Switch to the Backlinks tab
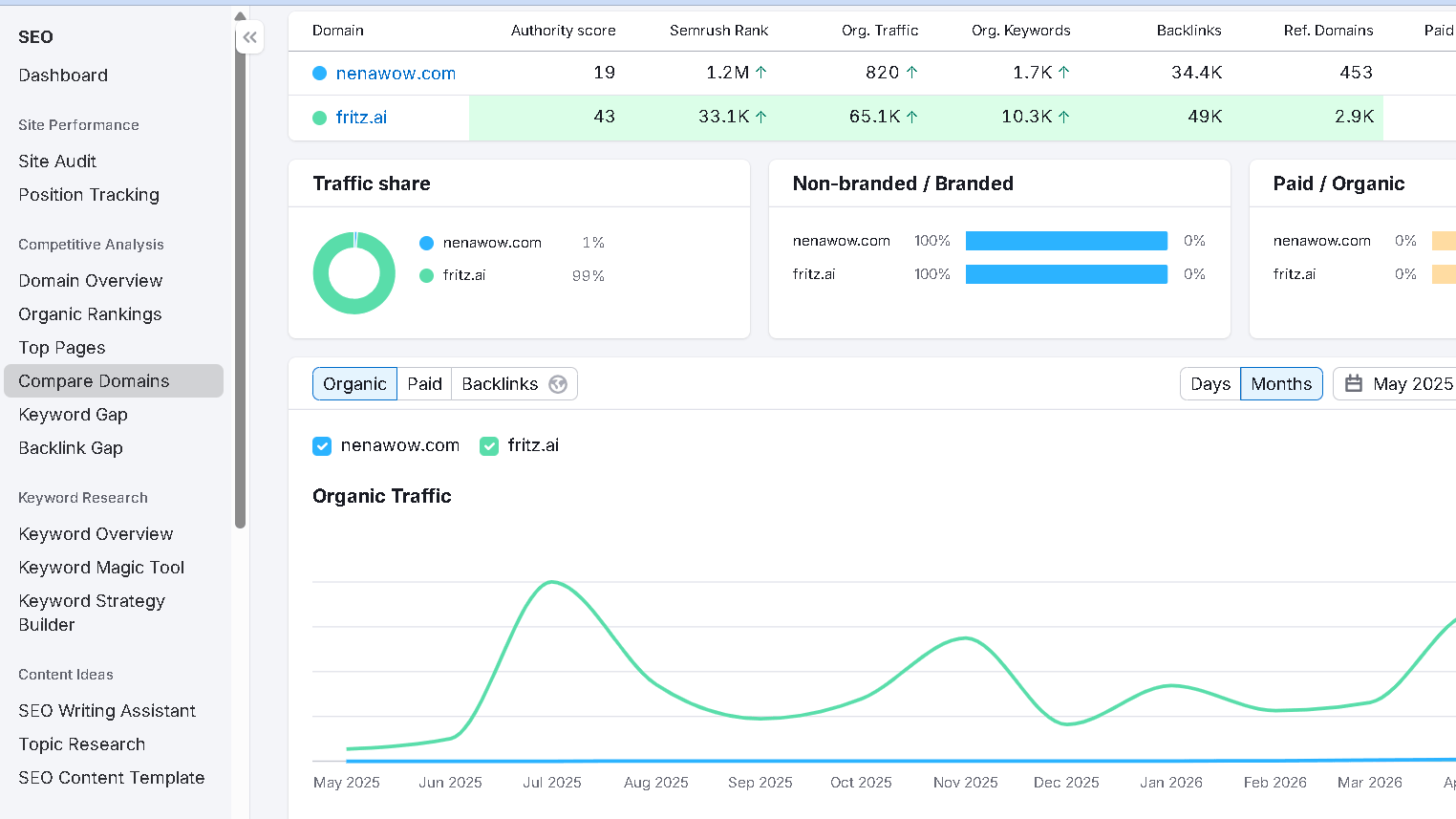Screen dimensions: 1456x819 point(514,384)
